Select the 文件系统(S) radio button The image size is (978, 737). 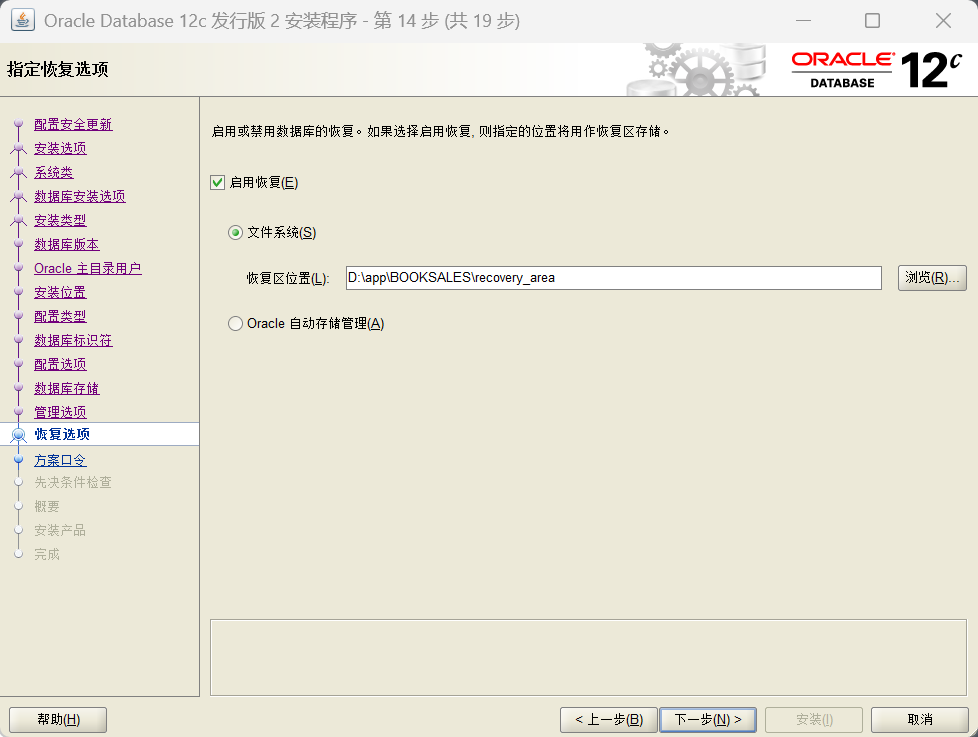click(235, 233)
